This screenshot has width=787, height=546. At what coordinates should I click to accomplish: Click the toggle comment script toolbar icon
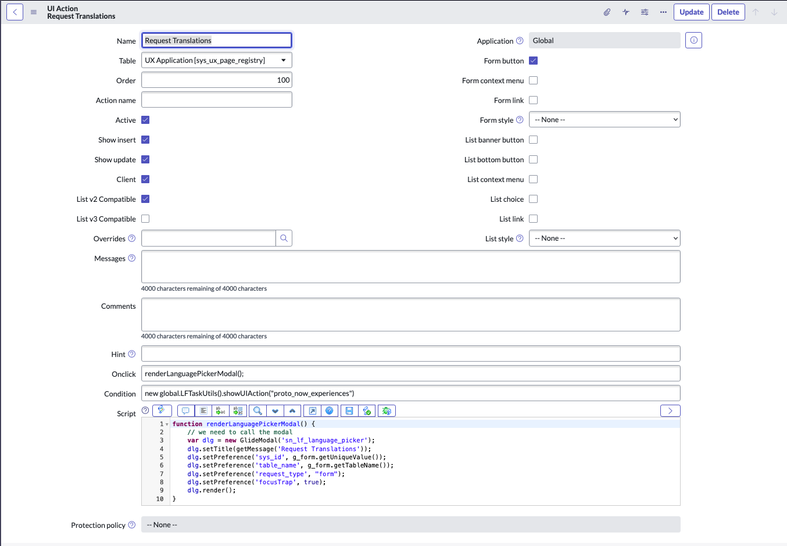pyautogui.click(x=186, y=411)
